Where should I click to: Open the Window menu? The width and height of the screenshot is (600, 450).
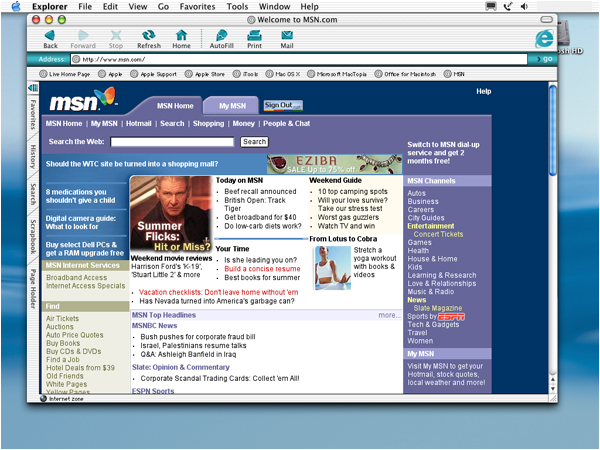[x=274, y=7]
